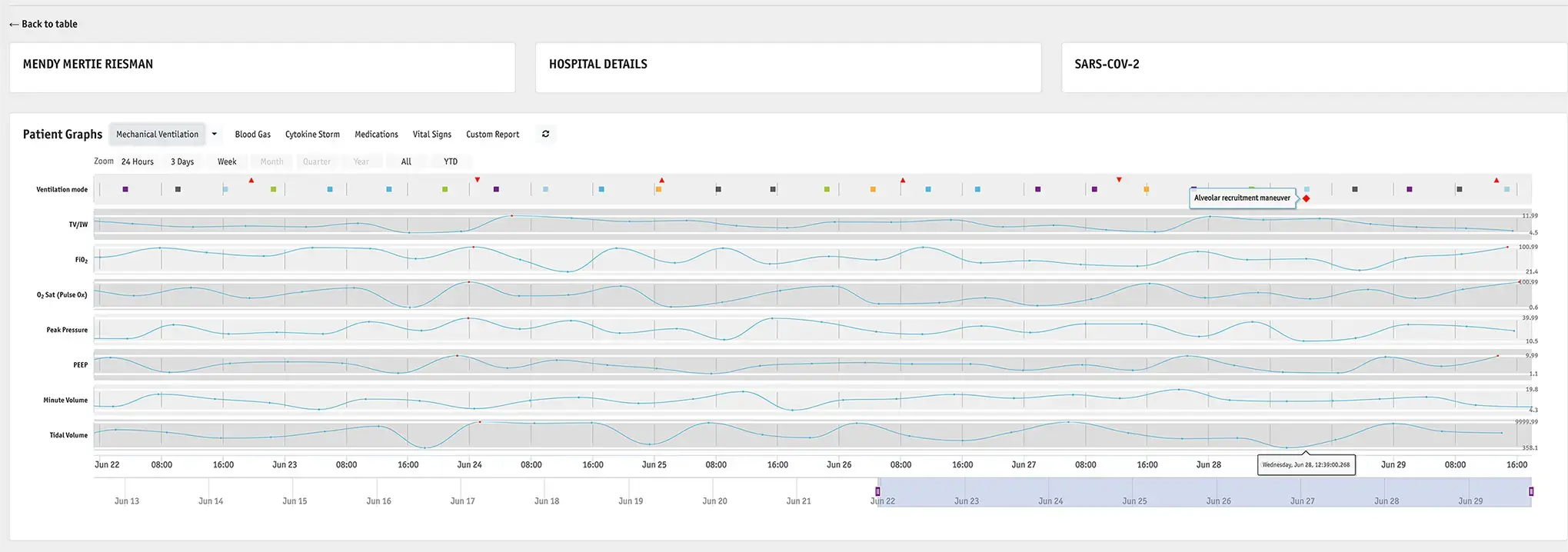
Task: Set zoom range to 3 Days
Action: (x=182, y=161)
